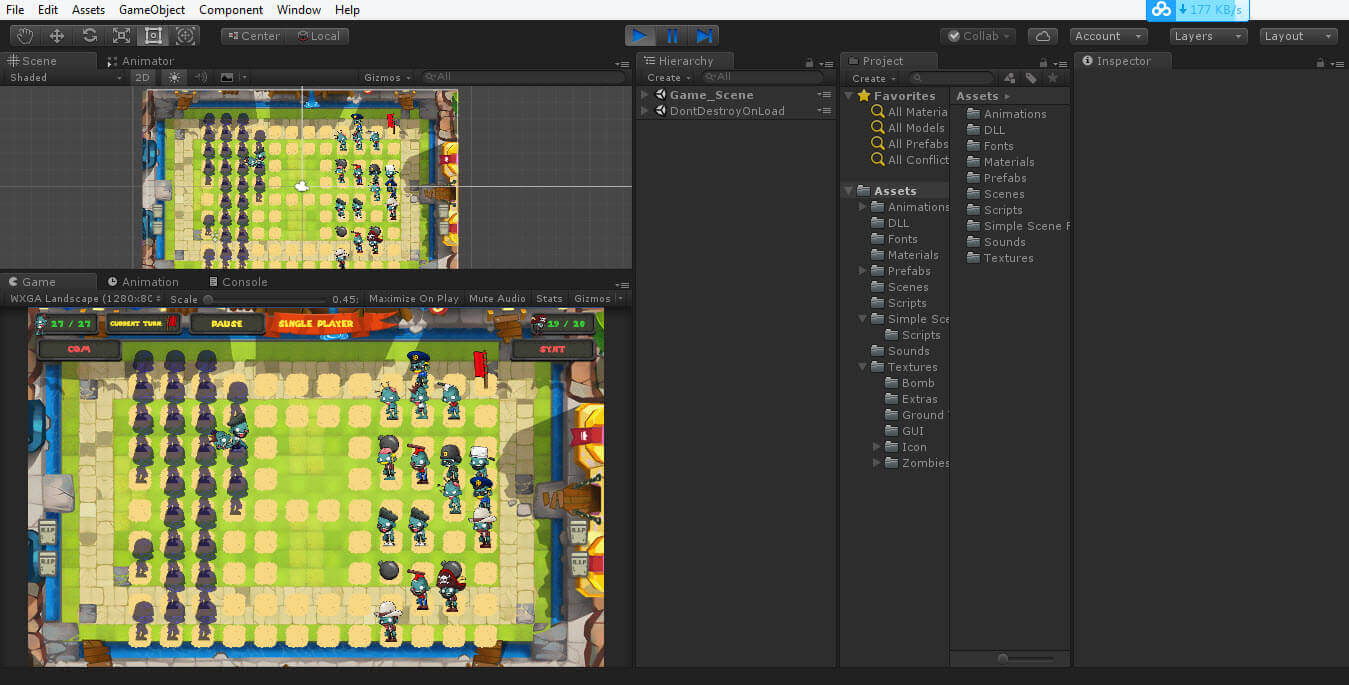Open the Shaded draw mode dropdown
Screen dimensions: 1349x685
point(65,77)
